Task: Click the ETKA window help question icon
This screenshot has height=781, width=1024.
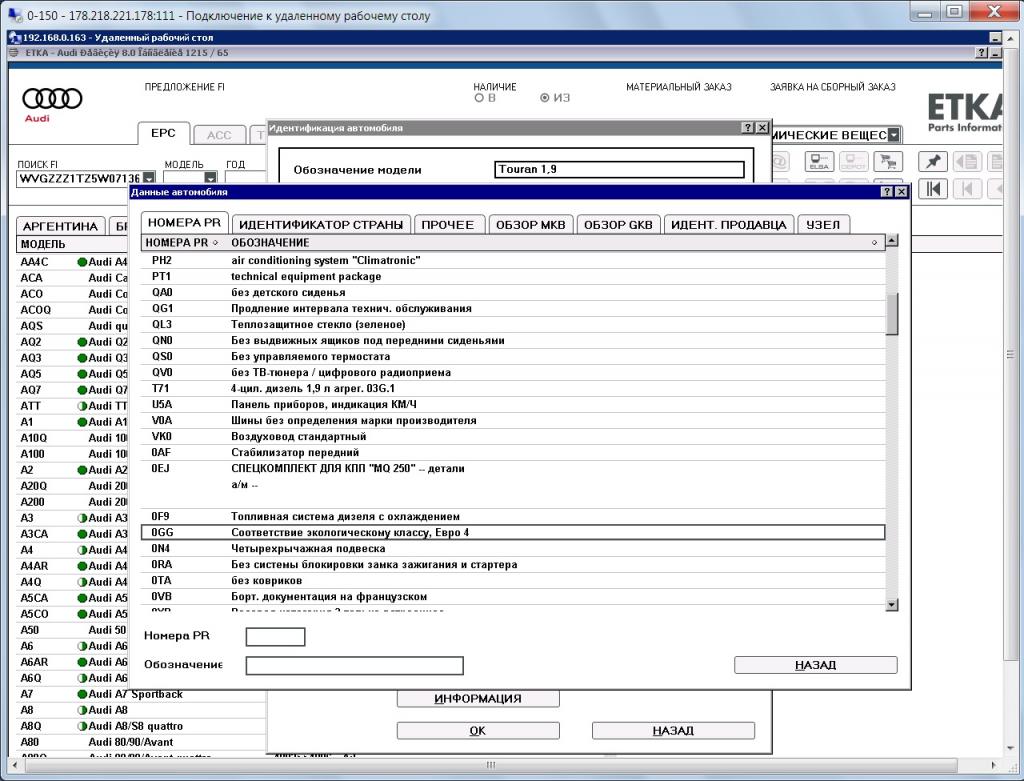Action: 982,53
